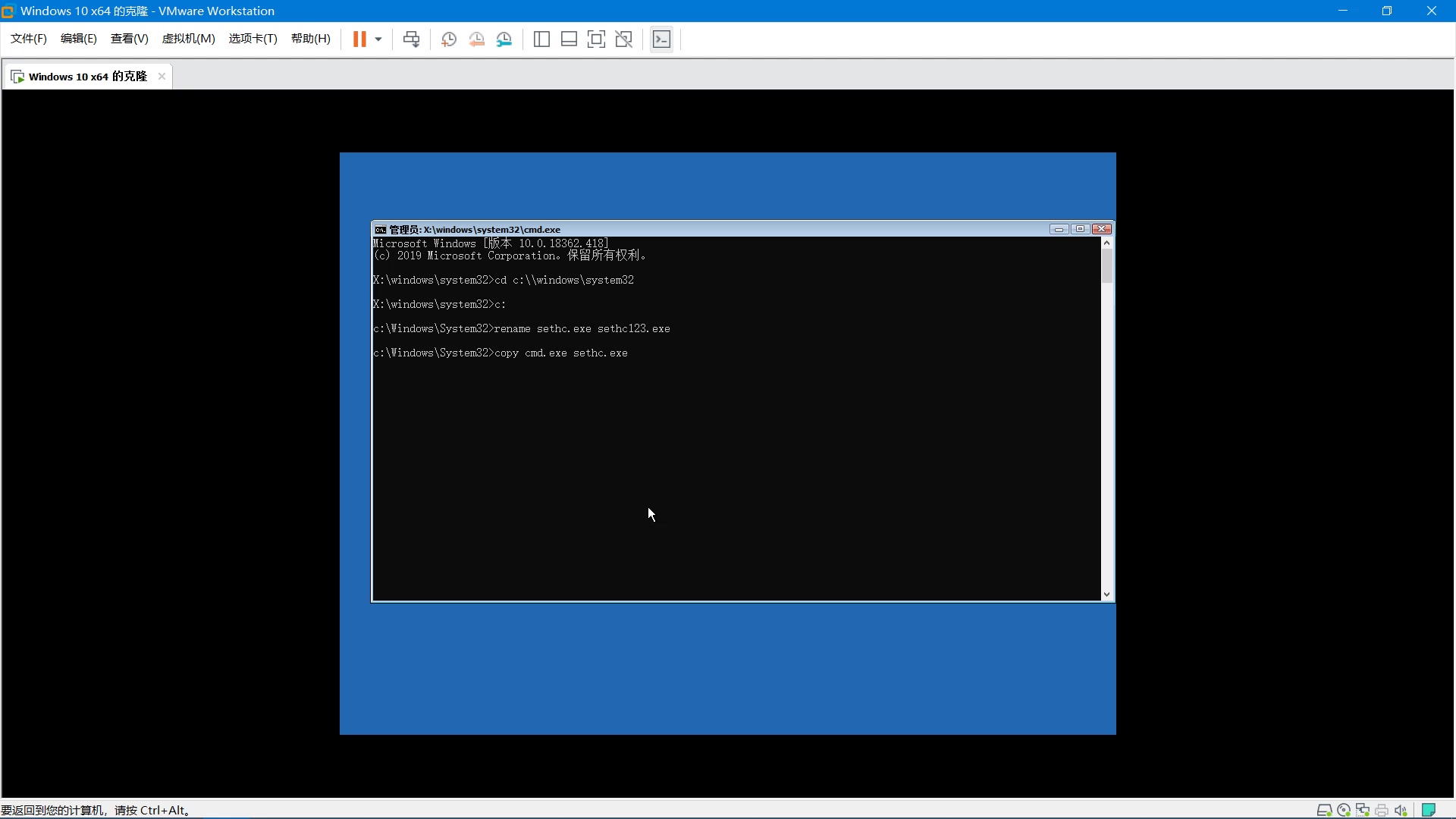The image size is (1456, 819).
Task: Click Send Ctrl+Alt+Del toolbar icon
Action: [x=411, y=39]
